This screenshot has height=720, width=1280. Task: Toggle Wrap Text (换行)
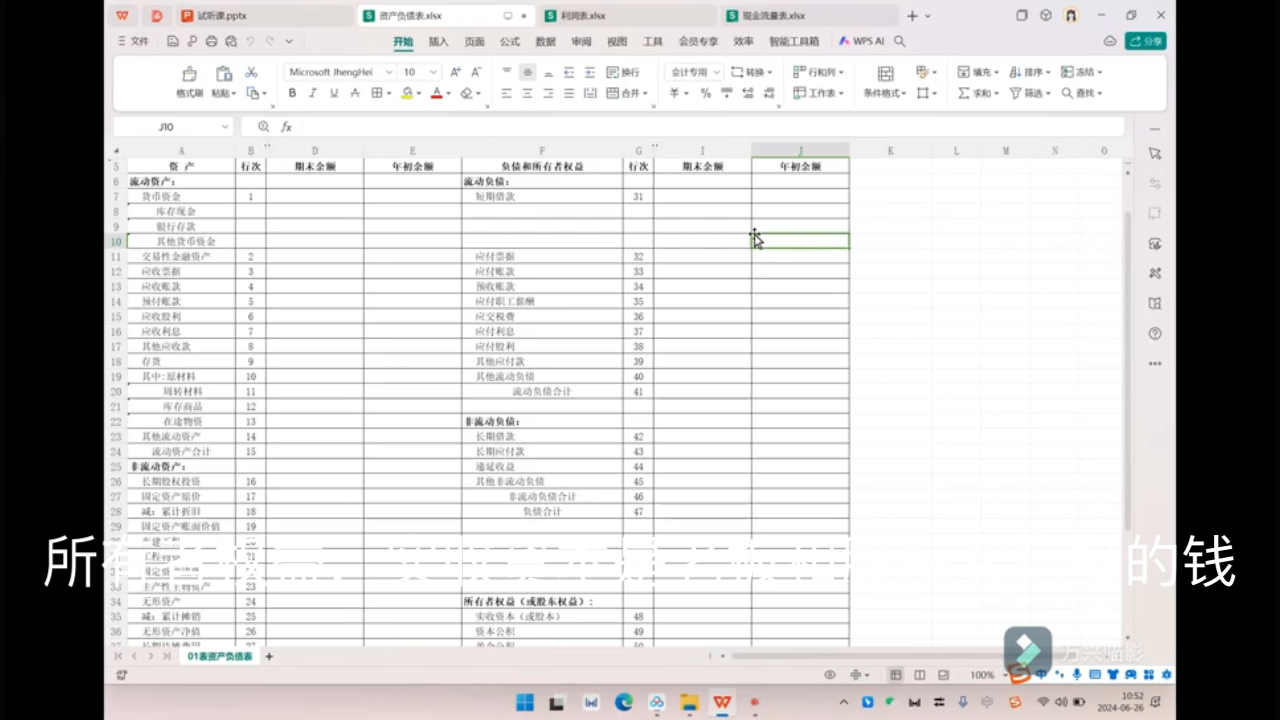623,72
